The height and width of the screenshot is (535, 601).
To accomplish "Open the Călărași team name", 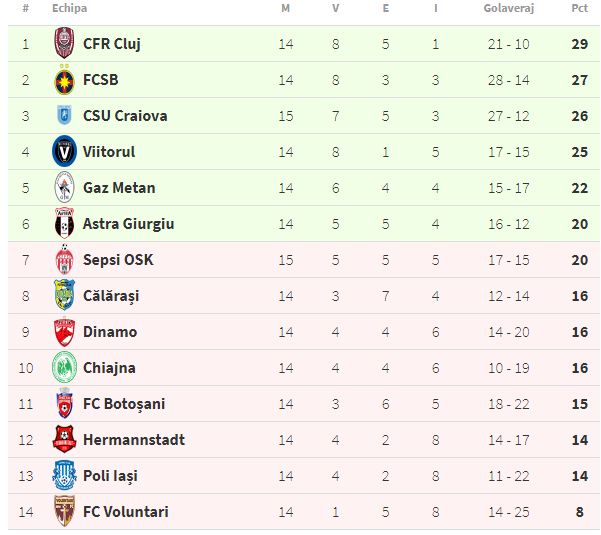I will [111, 296].
